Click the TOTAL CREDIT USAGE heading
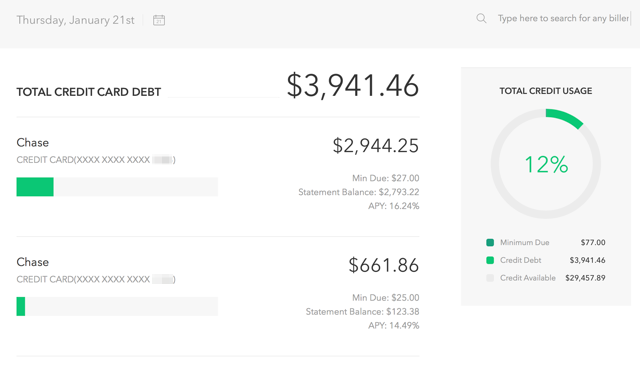 (546, 91)
